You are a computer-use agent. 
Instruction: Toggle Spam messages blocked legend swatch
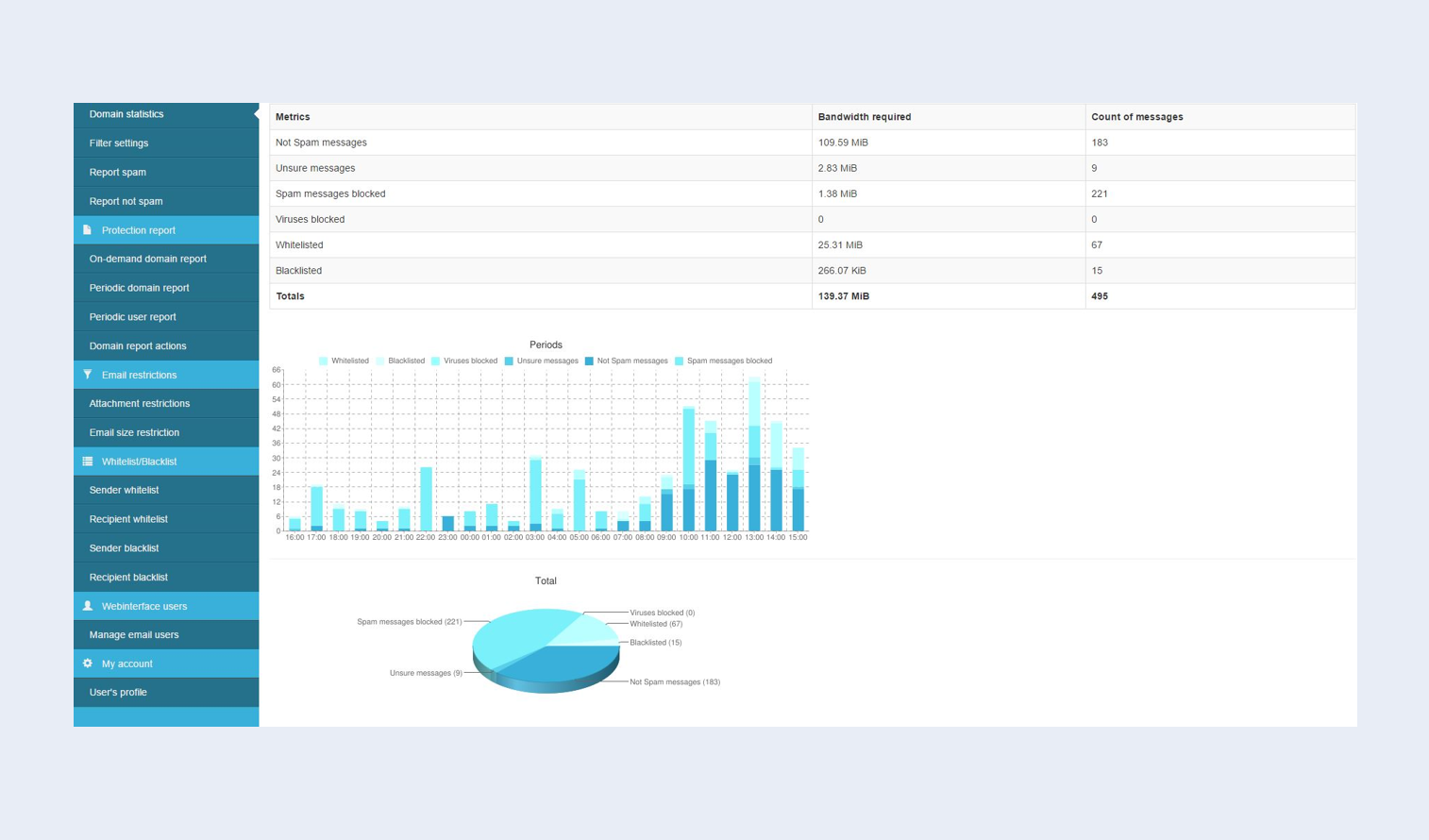tap(680, 361)
